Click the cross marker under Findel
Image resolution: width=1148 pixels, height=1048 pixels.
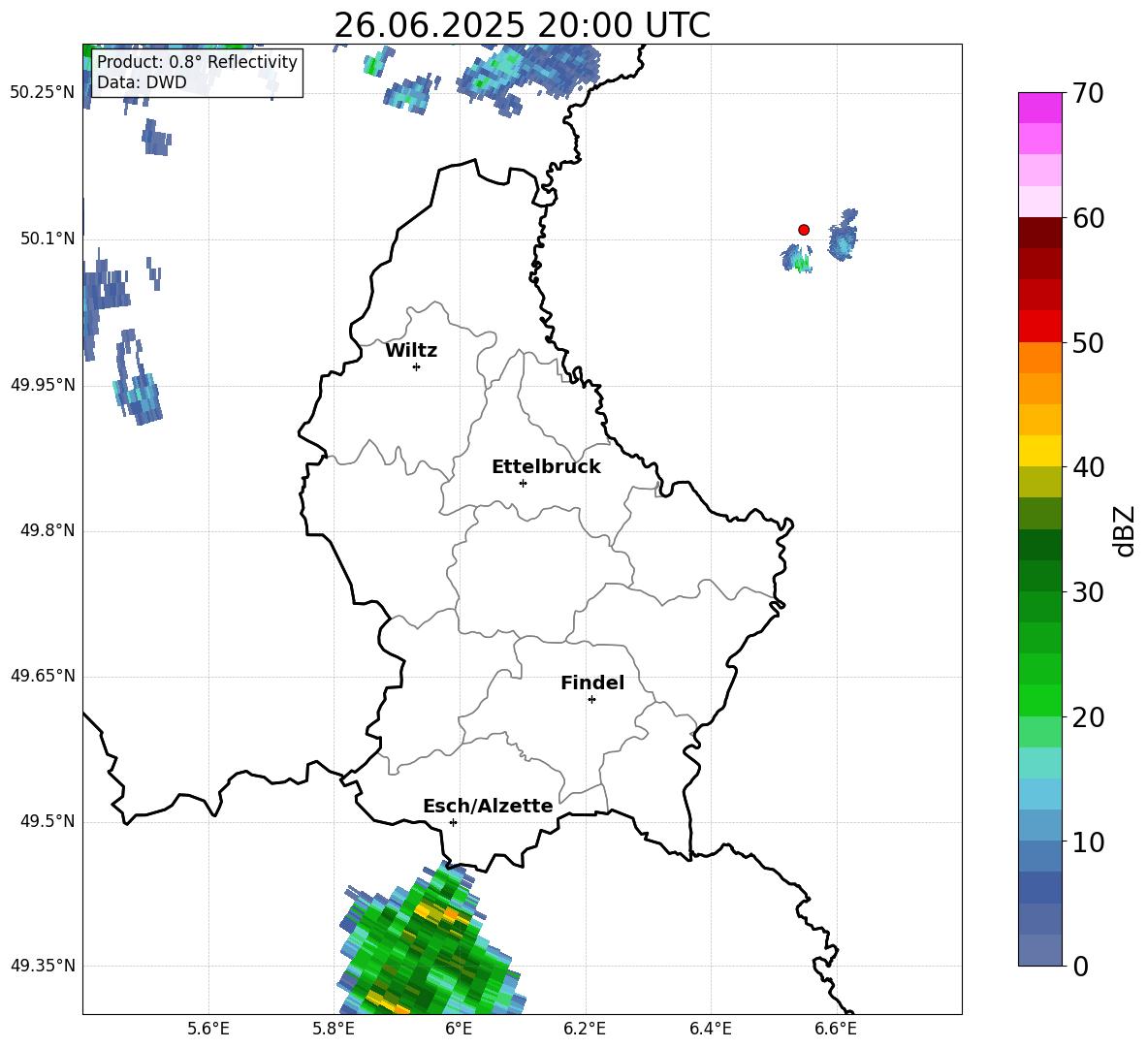[x=591, y=700]
